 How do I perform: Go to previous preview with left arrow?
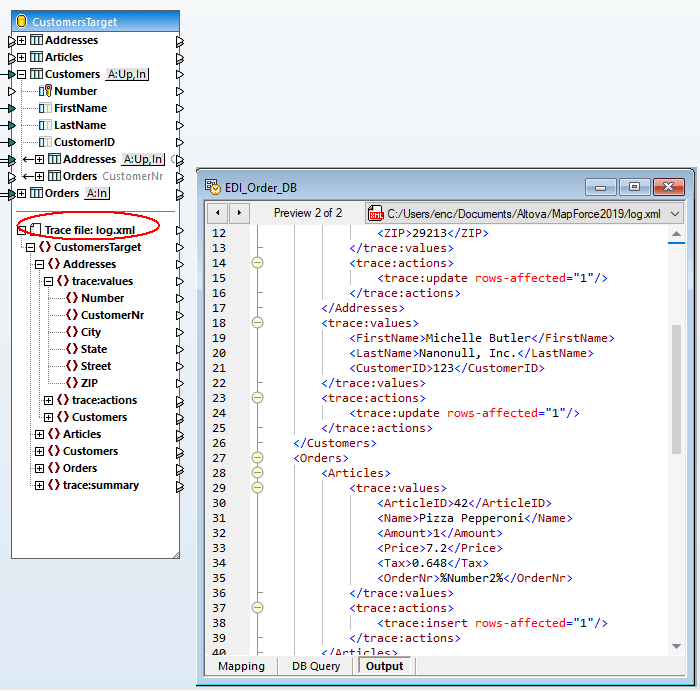pyautogui.click(x=218, y=213)
